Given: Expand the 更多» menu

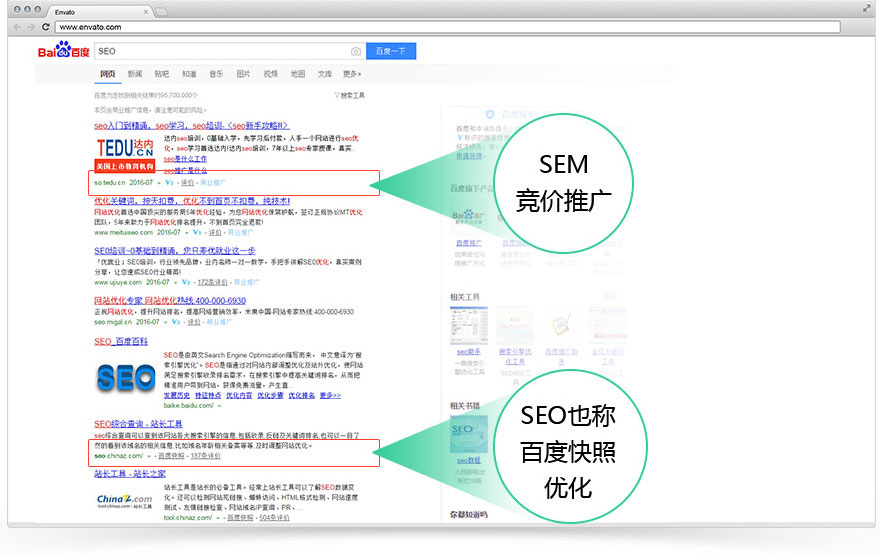Looking at the screenshot, I should tap(352, 74).
